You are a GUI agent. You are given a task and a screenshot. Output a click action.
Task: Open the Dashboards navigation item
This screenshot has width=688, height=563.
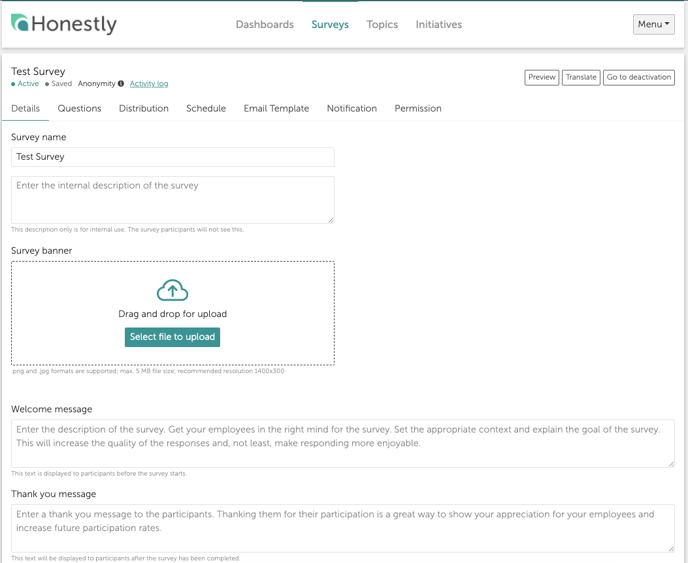coord(265,25)
